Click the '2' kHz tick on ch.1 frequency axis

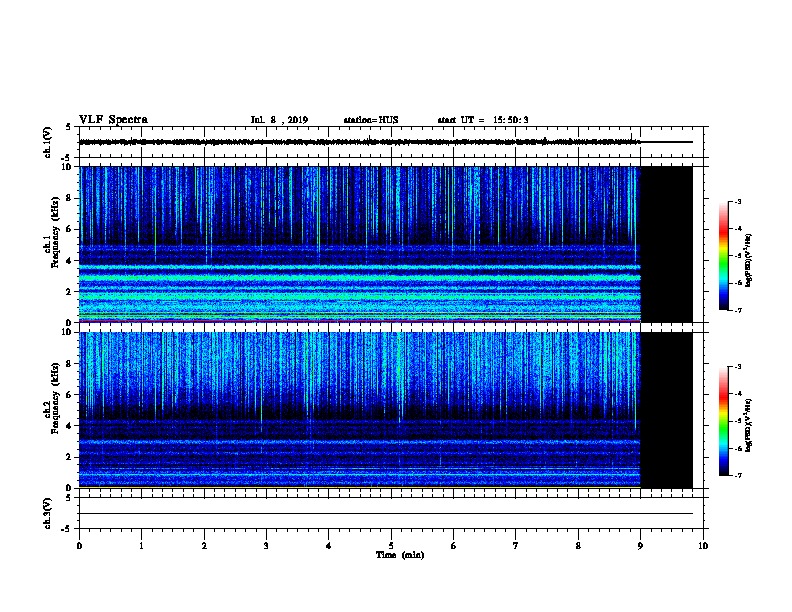[71, 292]
